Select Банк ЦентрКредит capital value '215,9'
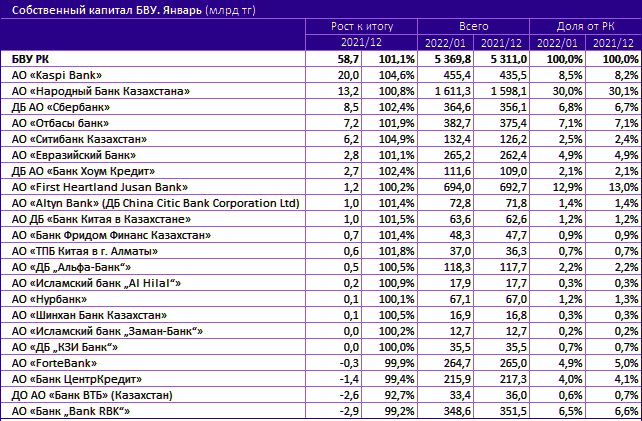This screenshot has width=642, height=421. (457, 379)
